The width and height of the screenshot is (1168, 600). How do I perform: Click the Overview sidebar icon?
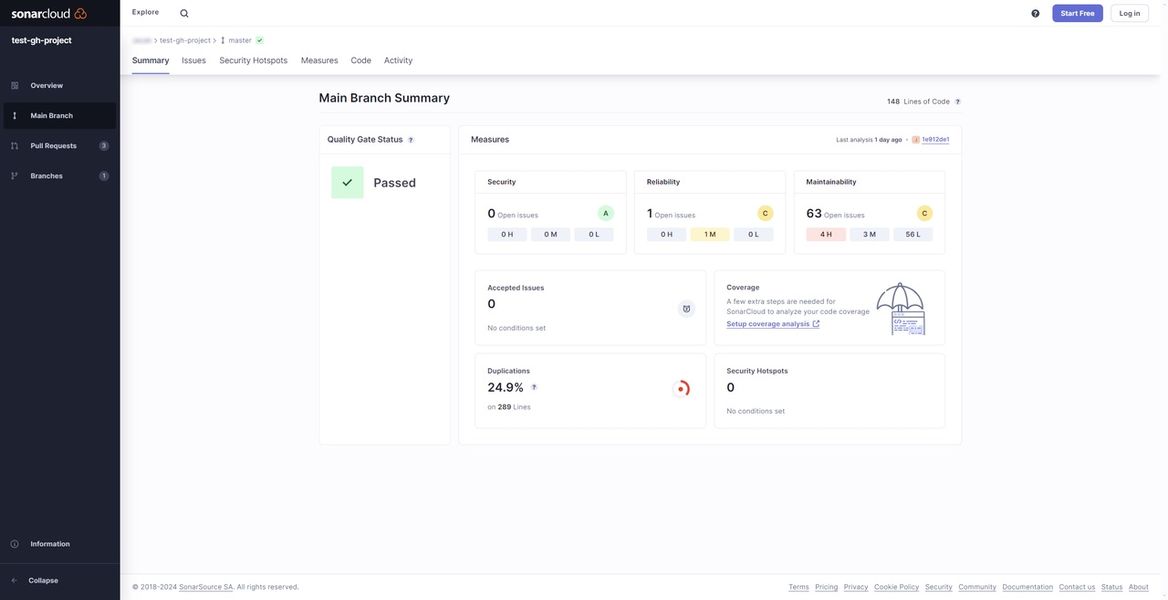click(15, 86)
